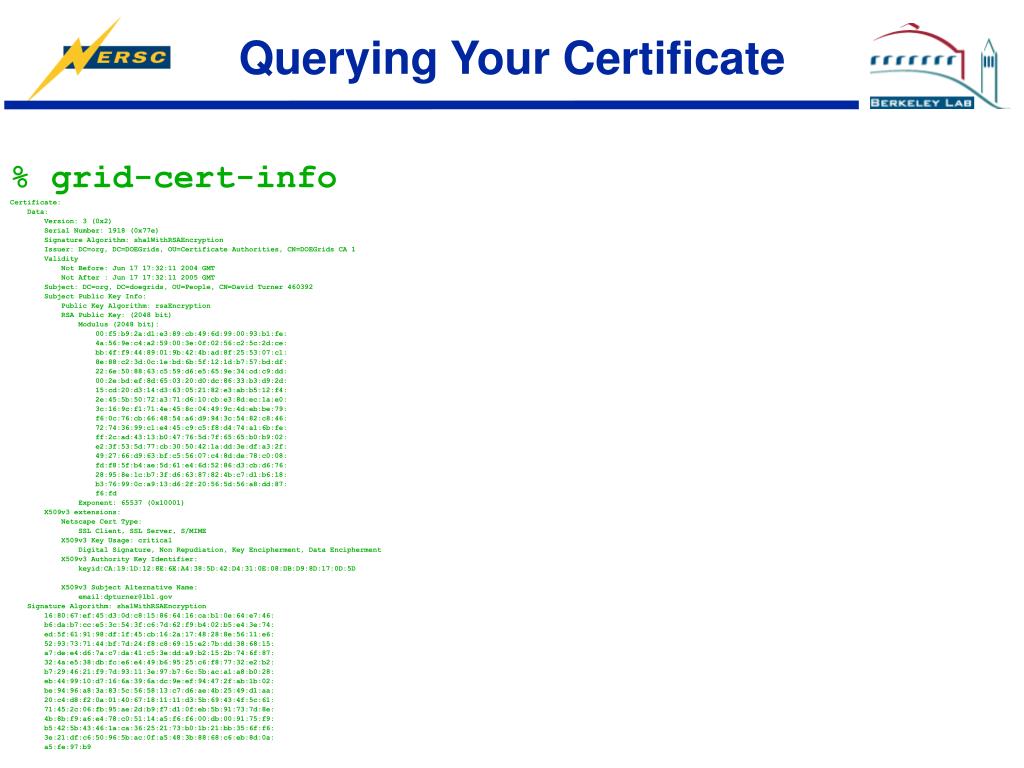The image size is (1024, 768).
Task: Click the '% grid-cert-info' command text
Action: 174,177
